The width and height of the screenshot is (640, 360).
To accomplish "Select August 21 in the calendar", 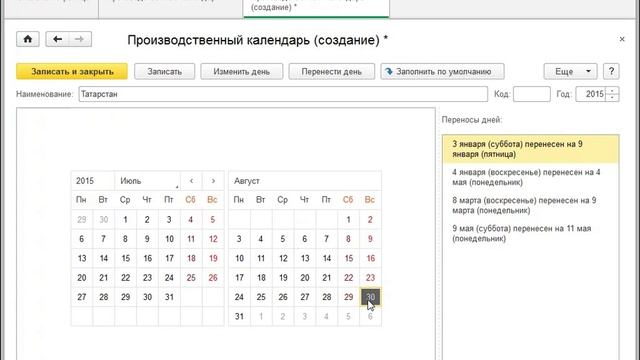I will click(327, 278).
